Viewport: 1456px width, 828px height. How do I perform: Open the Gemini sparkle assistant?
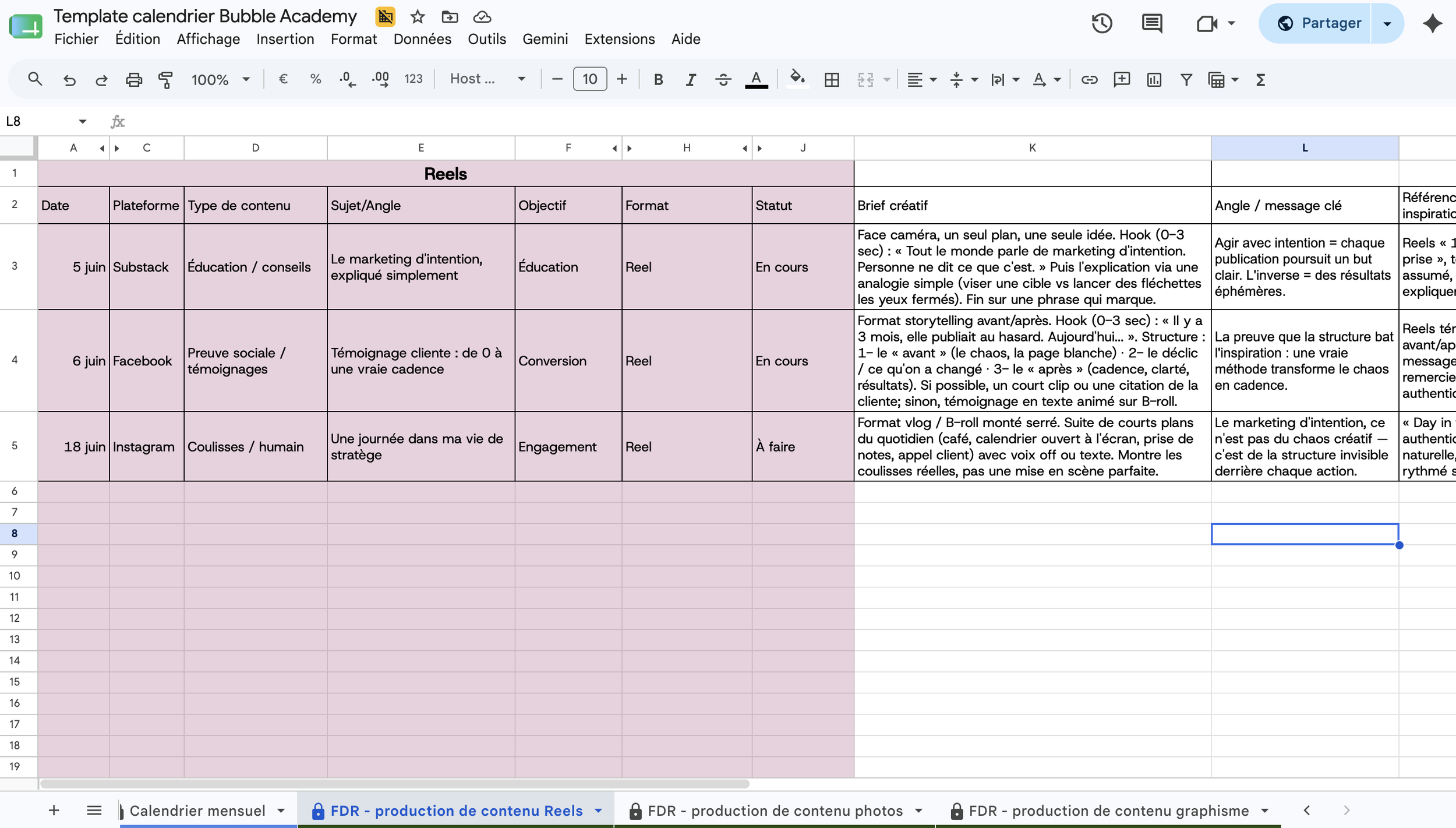pos(1432,23)
